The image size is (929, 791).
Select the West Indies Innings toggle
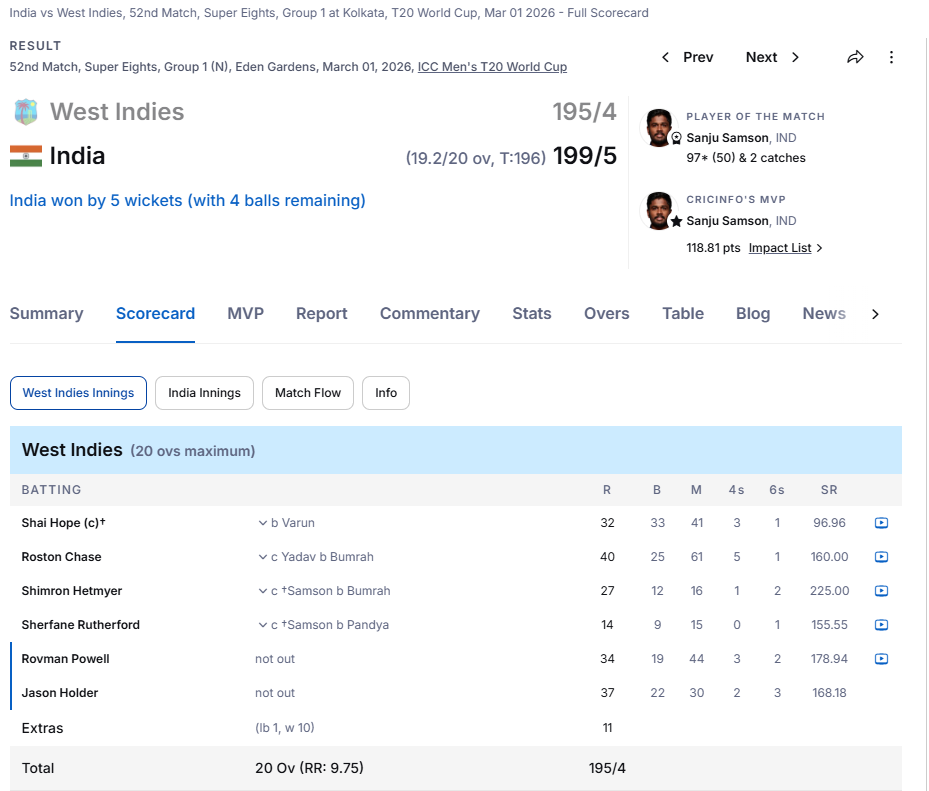coord(78,393)
